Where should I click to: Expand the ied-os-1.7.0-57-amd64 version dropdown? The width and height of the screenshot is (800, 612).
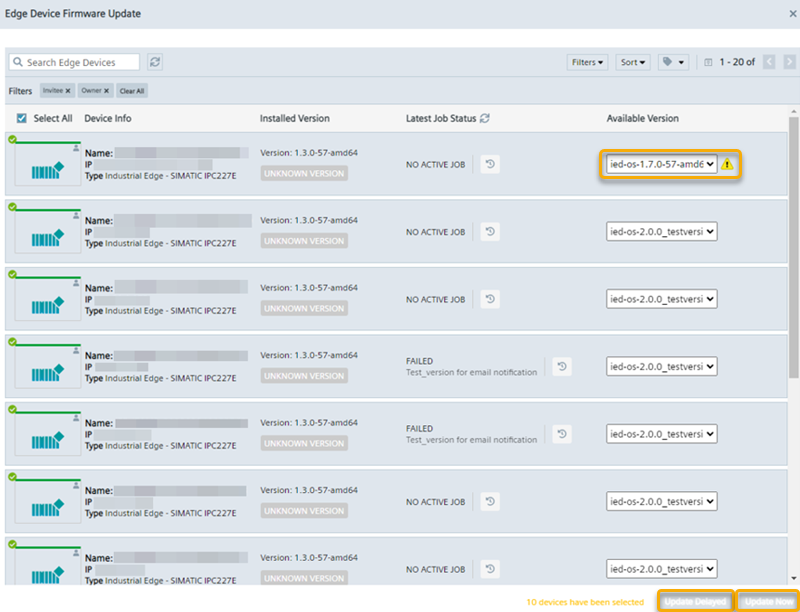(x=662, y=164)
